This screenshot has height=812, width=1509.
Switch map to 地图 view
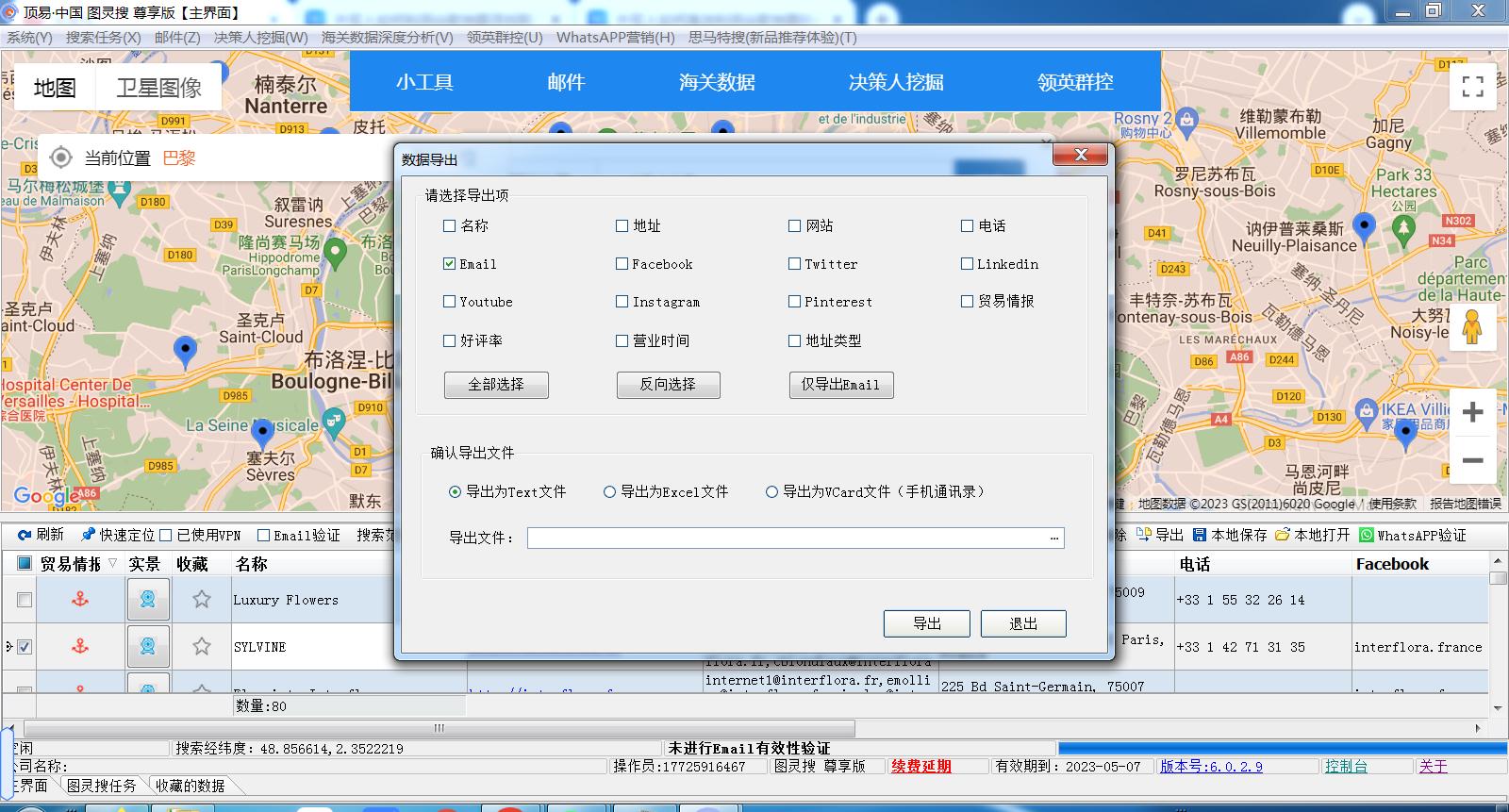[x=55, y=88]
